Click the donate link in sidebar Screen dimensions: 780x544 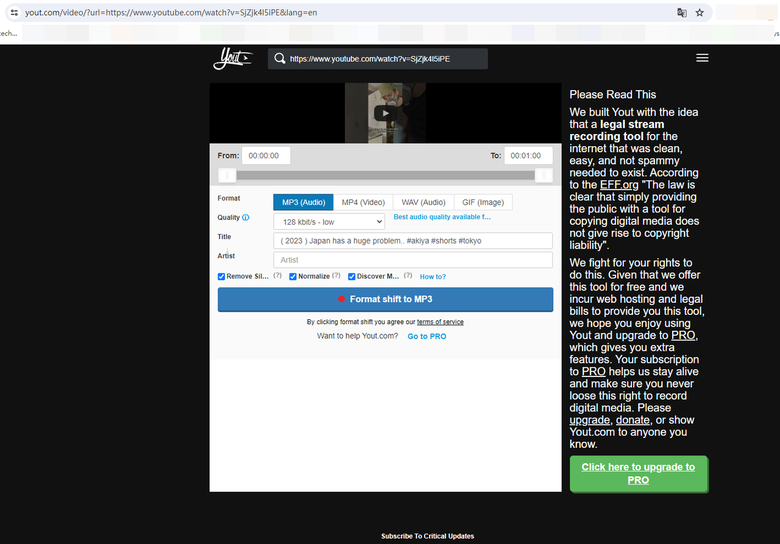pos(632,420)
